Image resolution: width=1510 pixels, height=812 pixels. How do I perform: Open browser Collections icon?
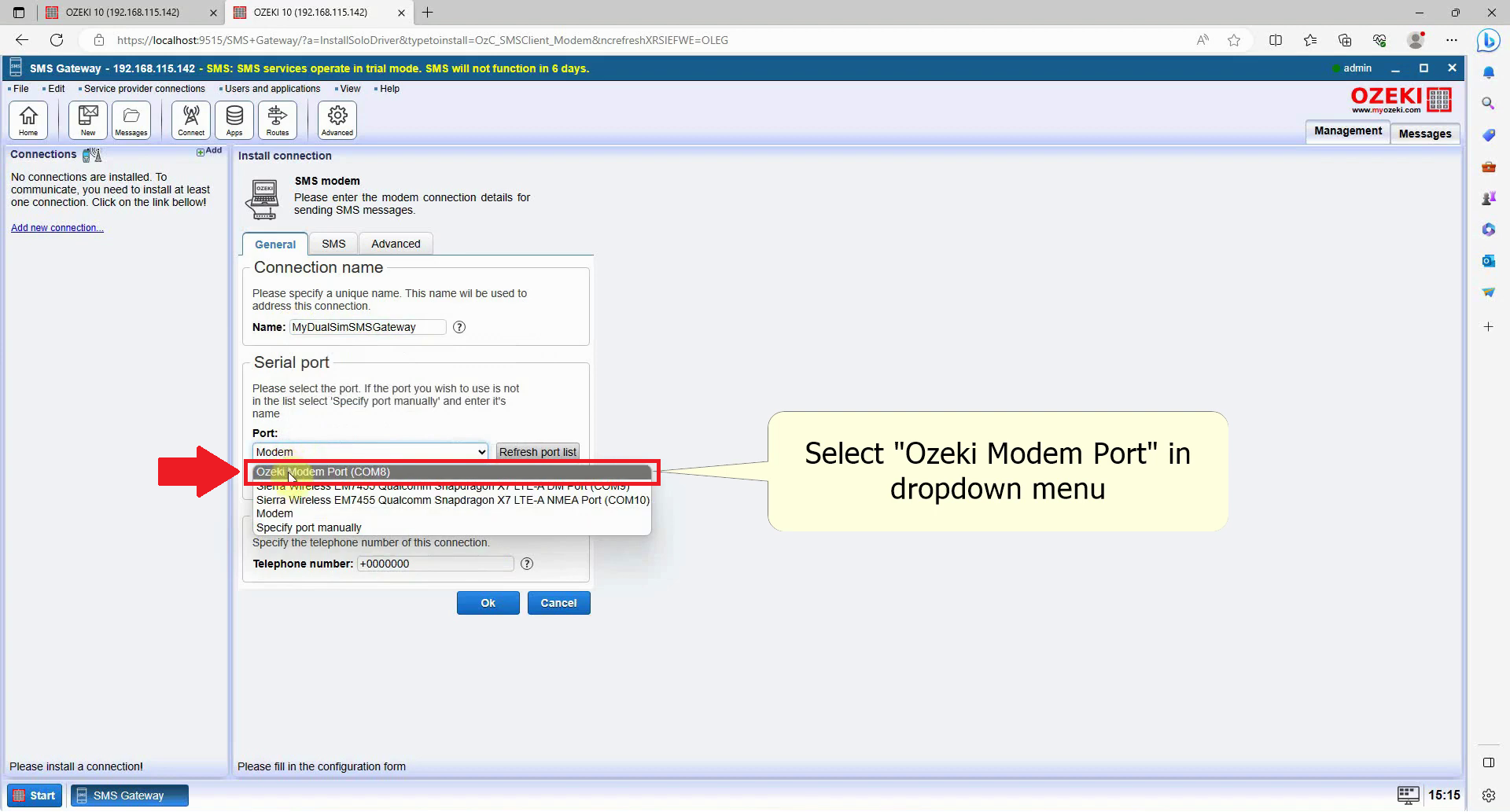coord(1345,40)
